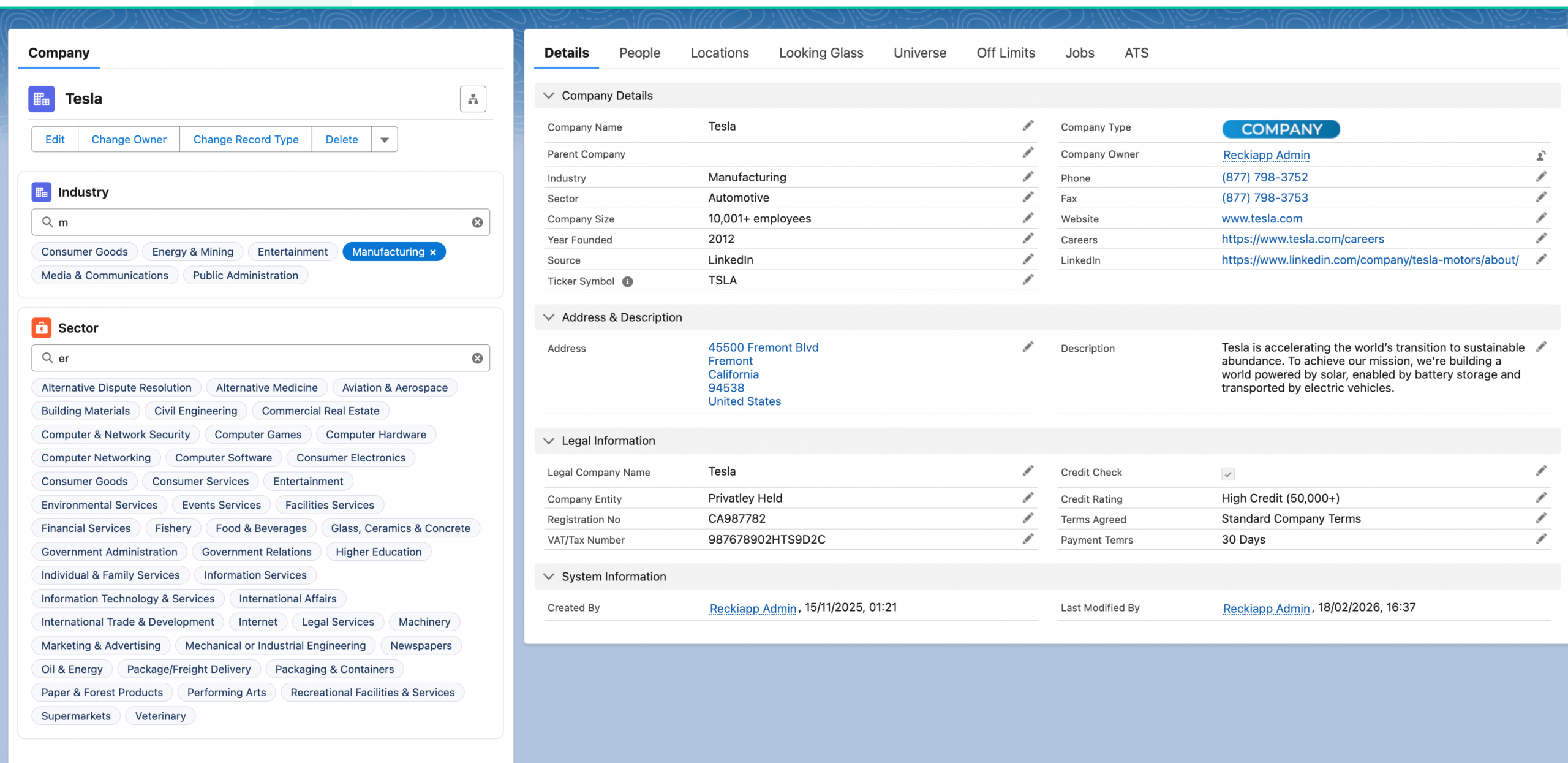Clear the Sector search field
This screenshot has height=763, width=1568.
tap(477, 359)
